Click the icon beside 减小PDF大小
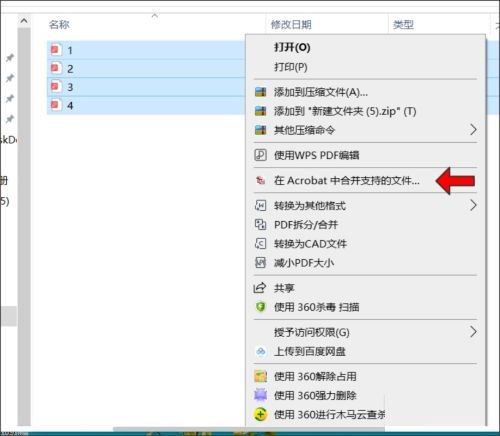500x436 pixels. tap(260, 263)
